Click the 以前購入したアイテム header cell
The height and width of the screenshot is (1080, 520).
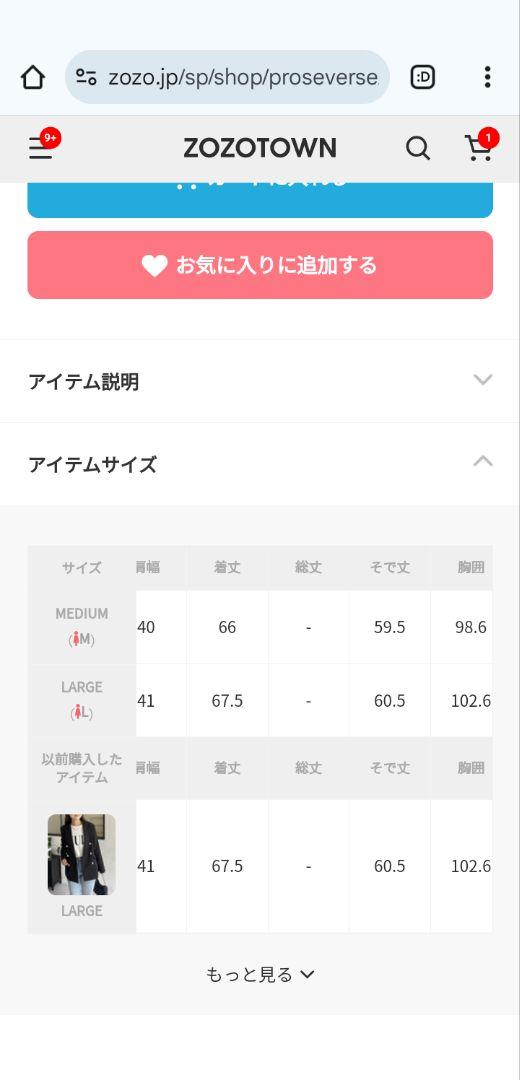[x=82, y=769]
